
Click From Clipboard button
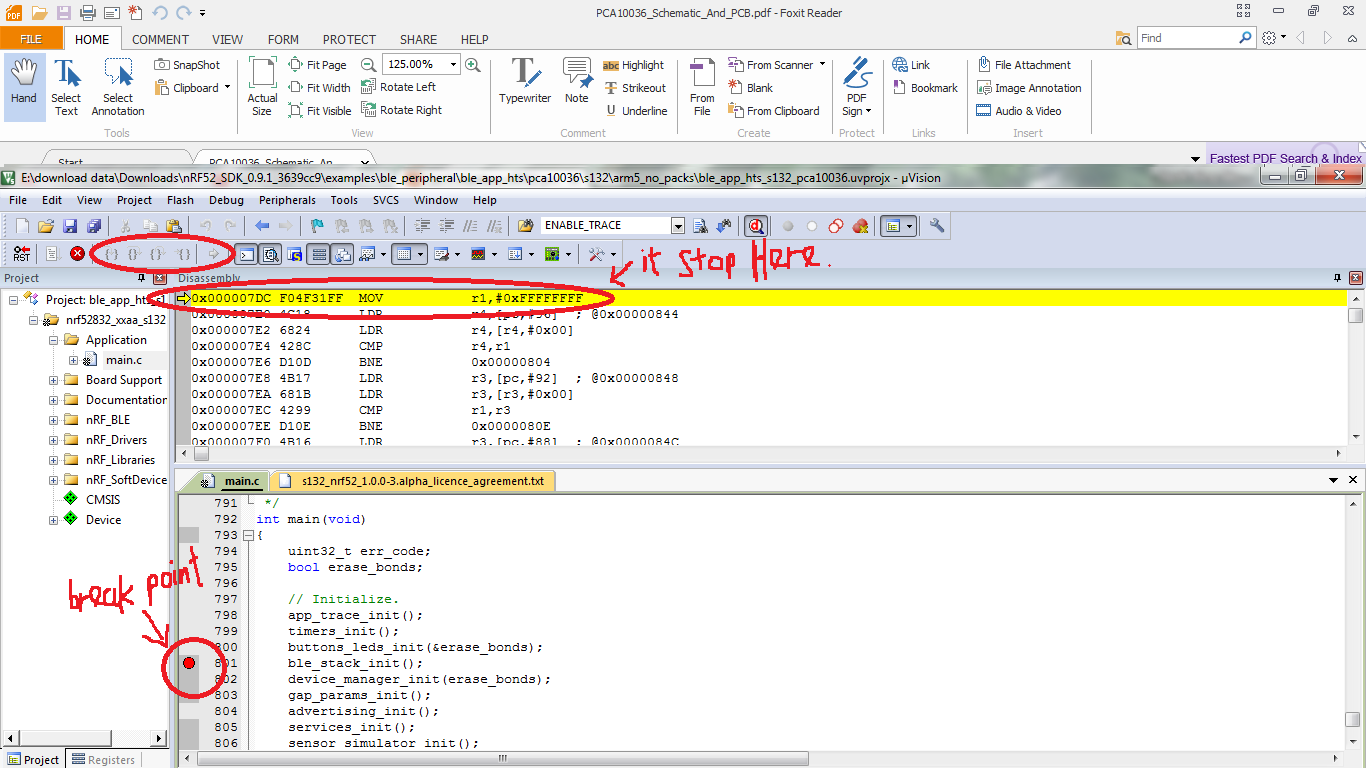click(x=774, y=111)
